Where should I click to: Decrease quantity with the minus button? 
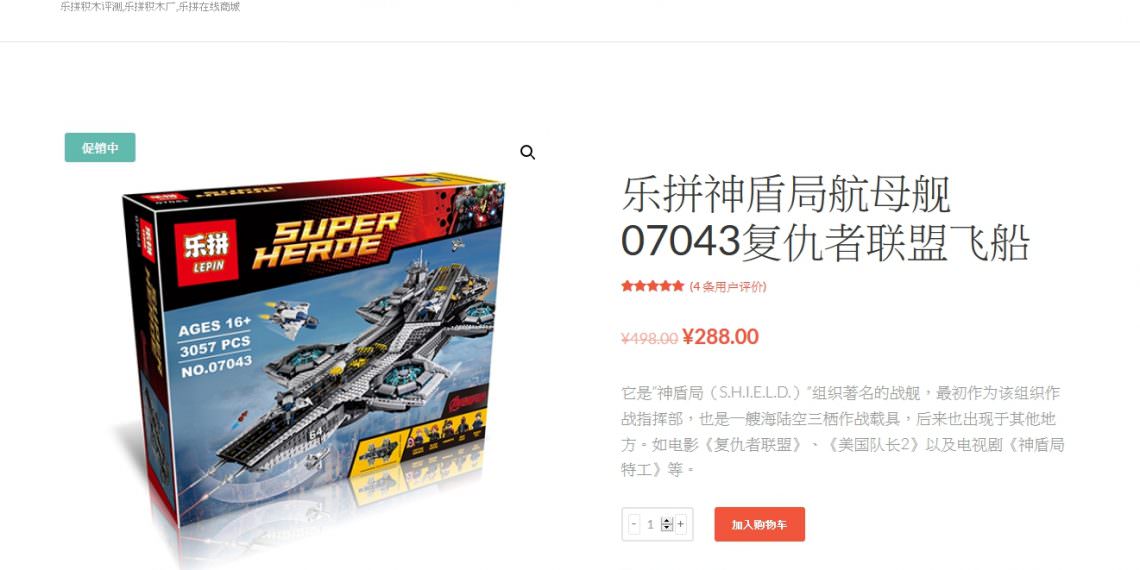coord(634,523)
